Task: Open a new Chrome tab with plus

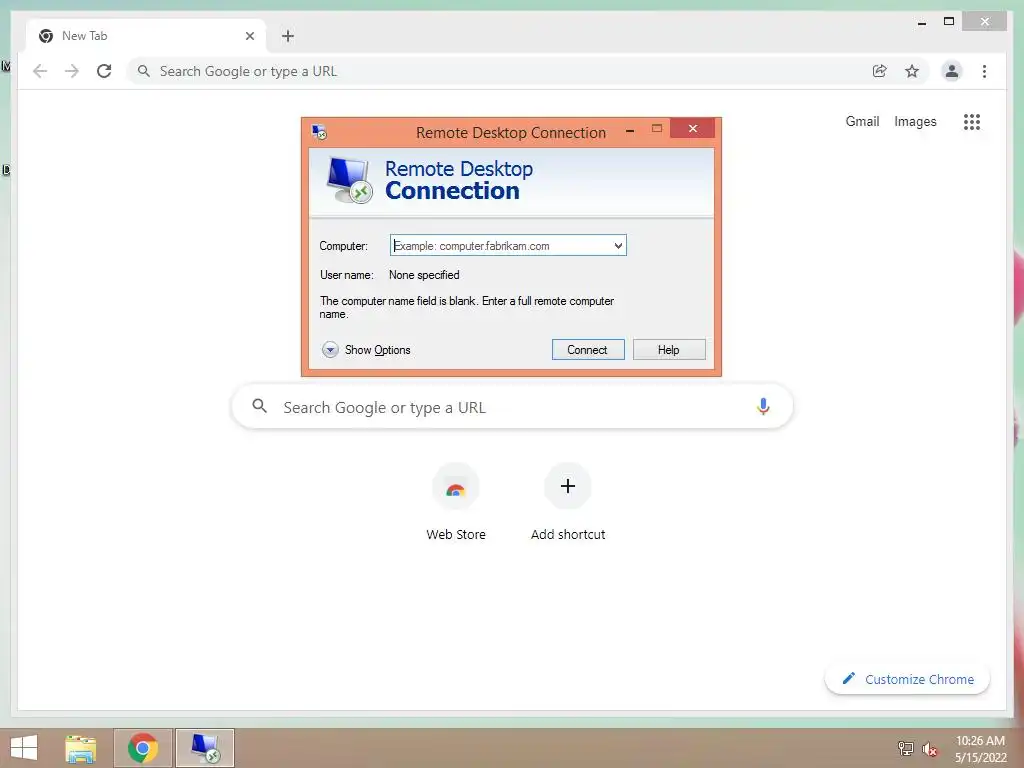Action: pyautogui.click(x=288, y=36)
